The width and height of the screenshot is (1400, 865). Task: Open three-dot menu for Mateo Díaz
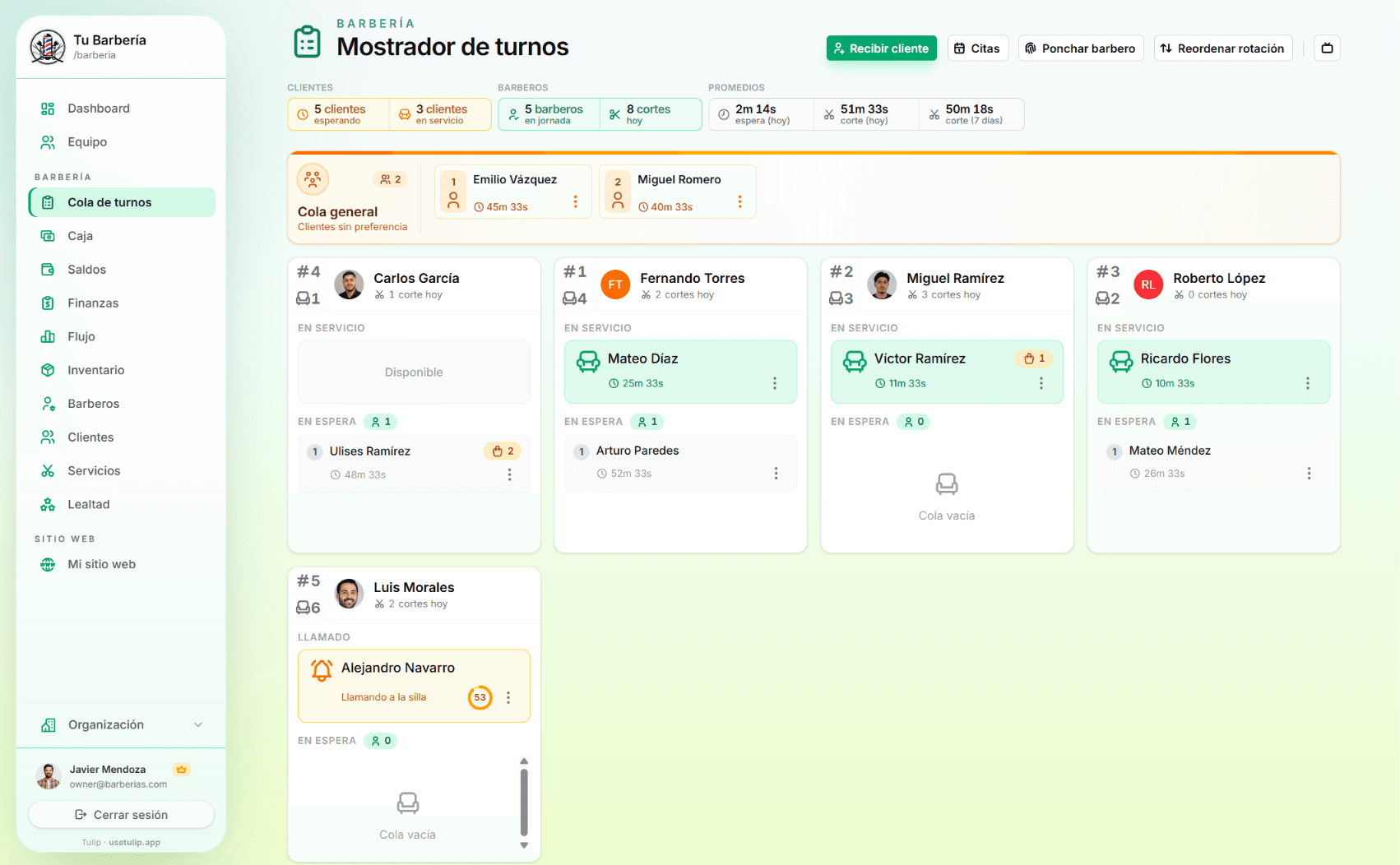[x=774, y=383]
